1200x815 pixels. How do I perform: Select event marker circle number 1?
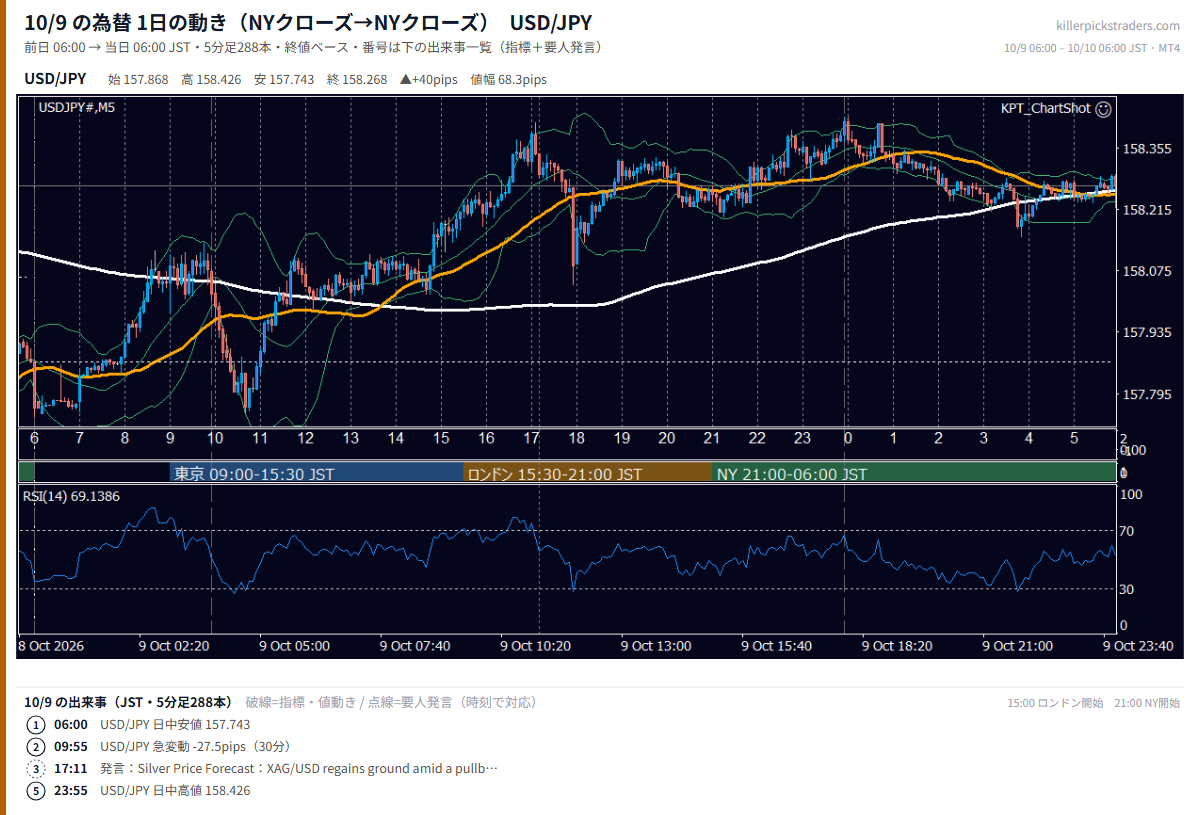click(36, 725)
